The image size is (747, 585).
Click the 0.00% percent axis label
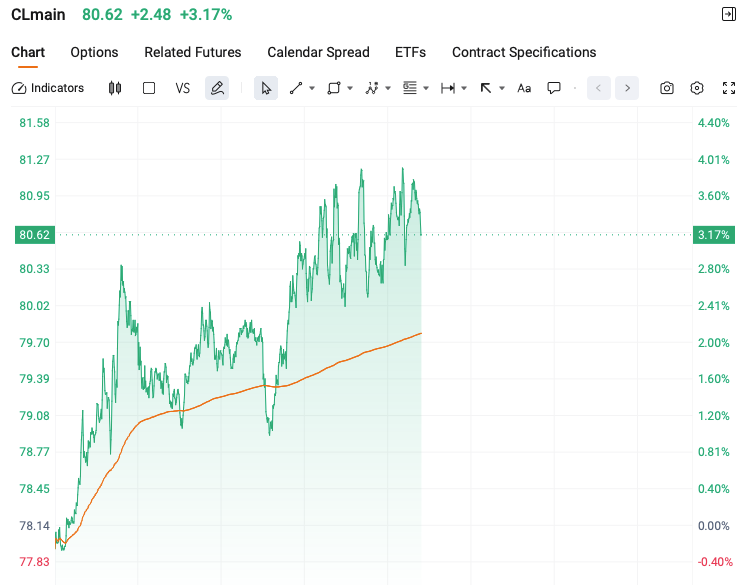point(714,526)
